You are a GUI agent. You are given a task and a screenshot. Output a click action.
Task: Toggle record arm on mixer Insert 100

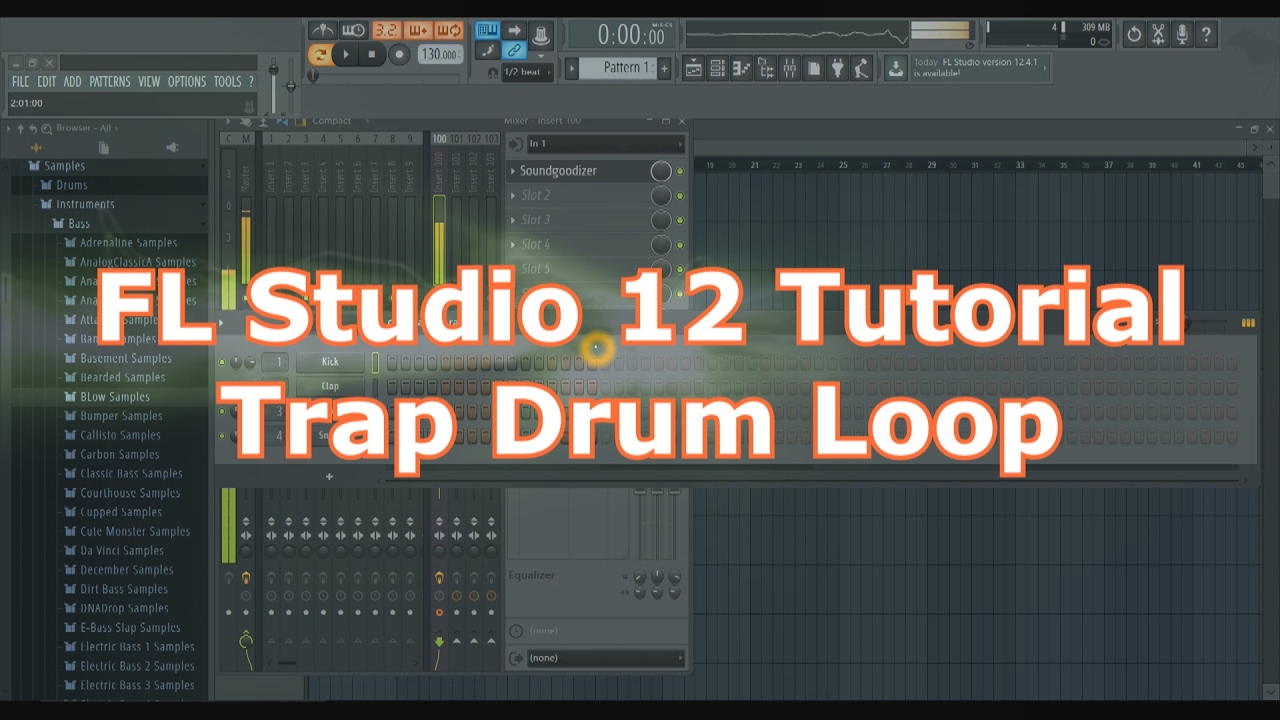pyautogui.click(x=439, y=612)
